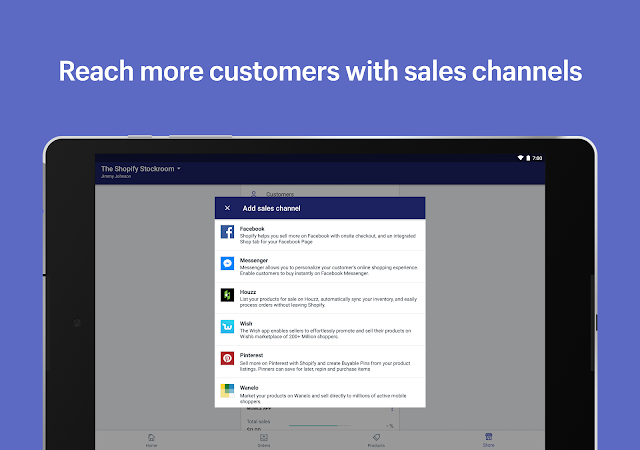
Task: Choose the Houzz sales channel title
Action: click(x=248, y=292)
